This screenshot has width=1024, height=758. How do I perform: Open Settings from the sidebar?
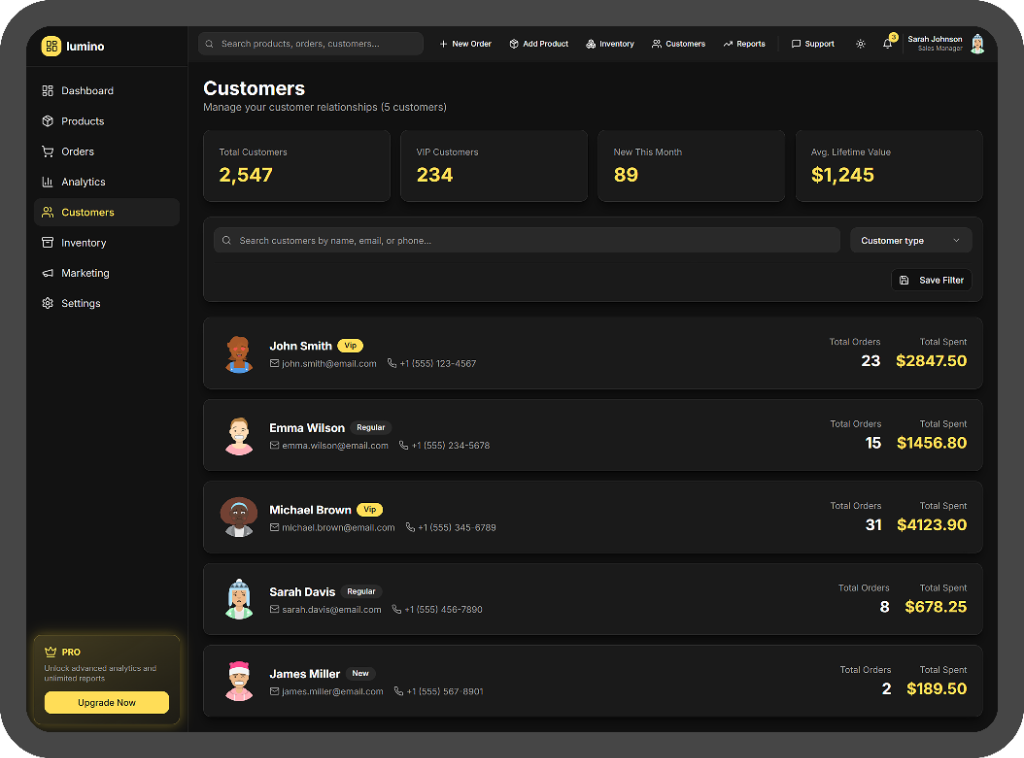(x=80, y=304)
